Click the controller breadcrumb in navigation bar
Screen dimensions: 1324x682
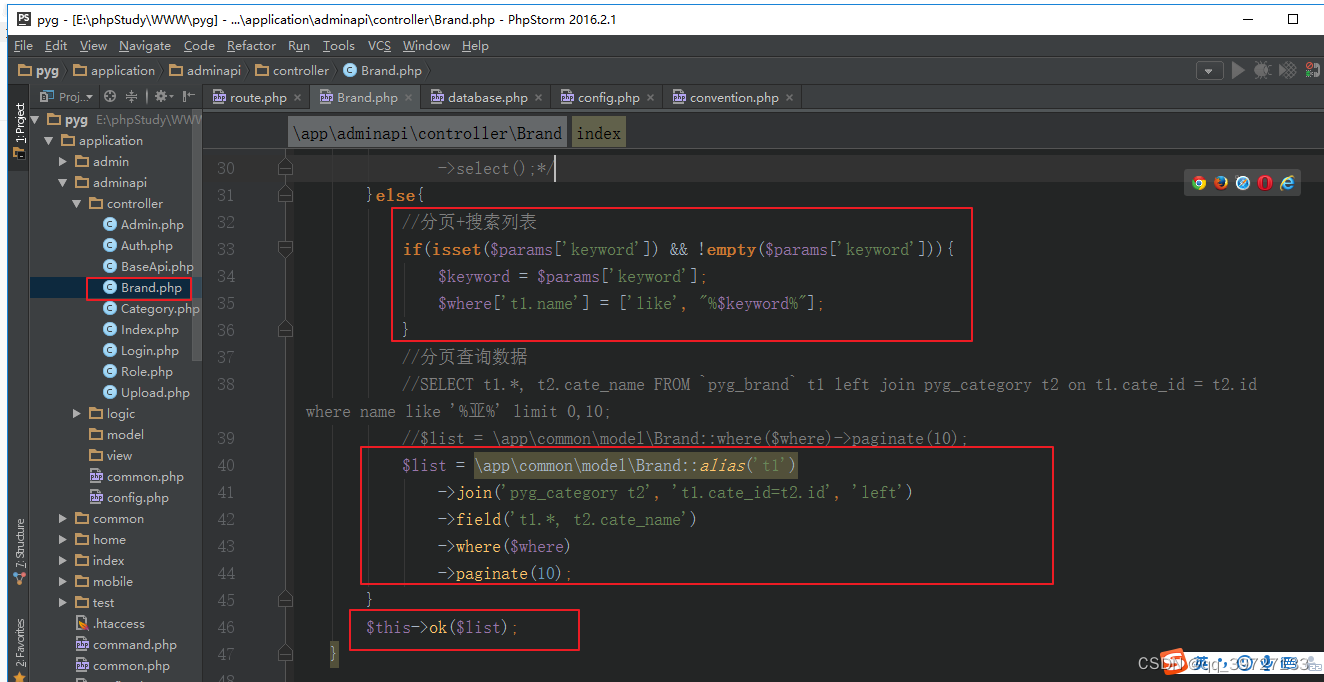tap(292, 70)
